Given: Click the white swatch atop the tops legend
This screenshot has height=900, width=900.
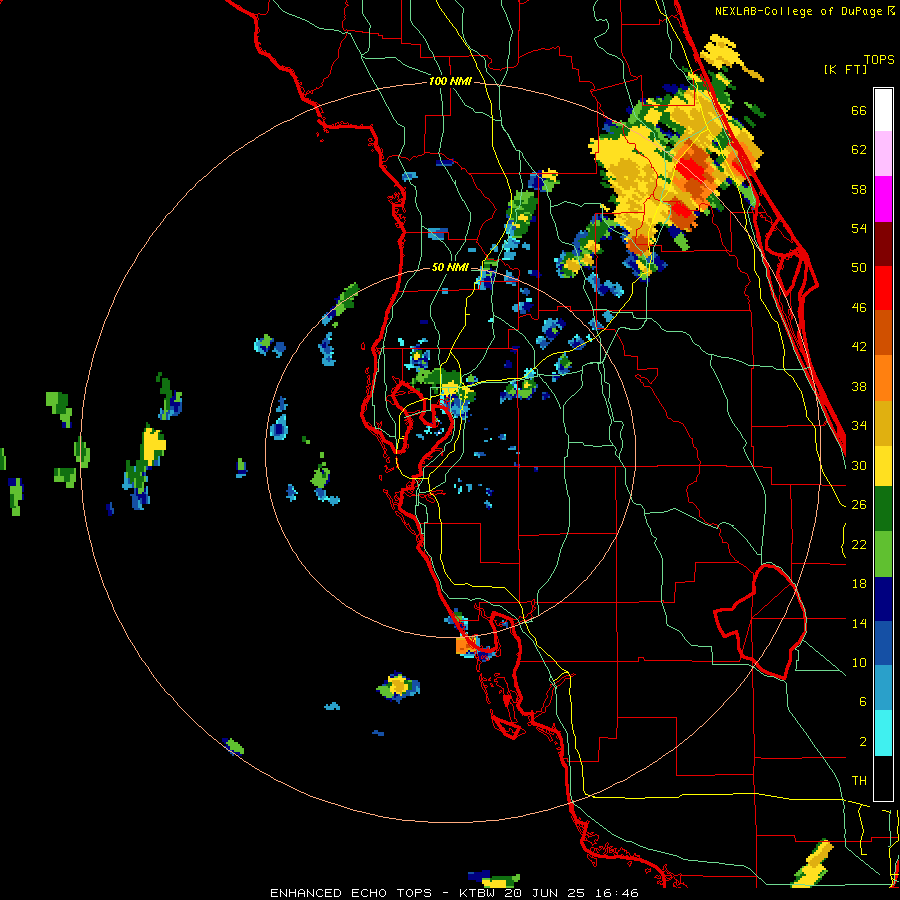Looking at the screenshot, I should pos(883,110).
